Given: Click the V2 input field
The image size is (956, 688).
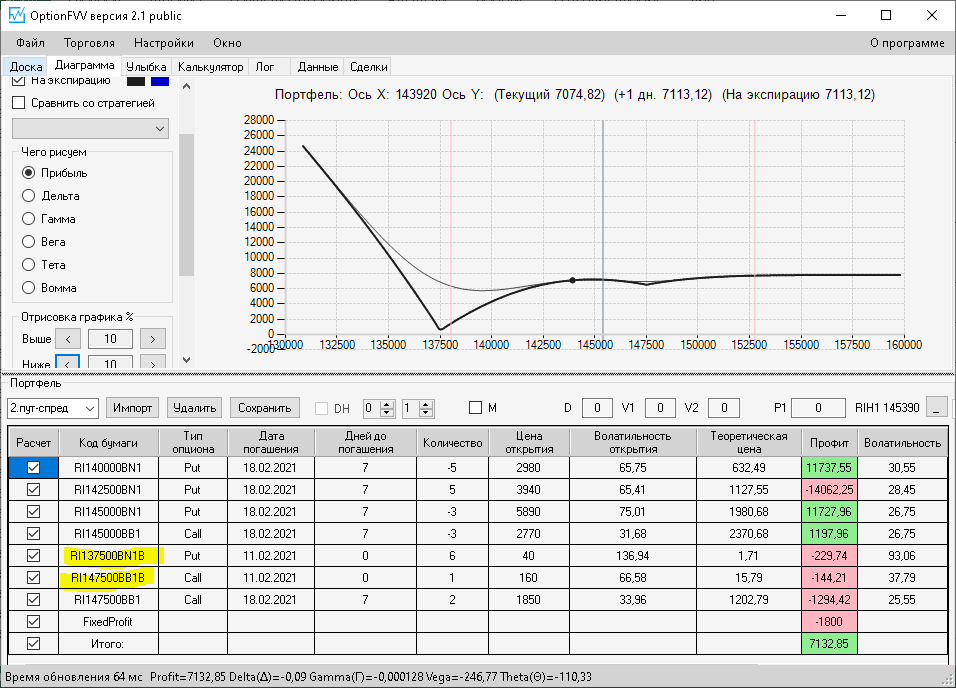Looking at the screenshot, I should click(x=724, y=407).
